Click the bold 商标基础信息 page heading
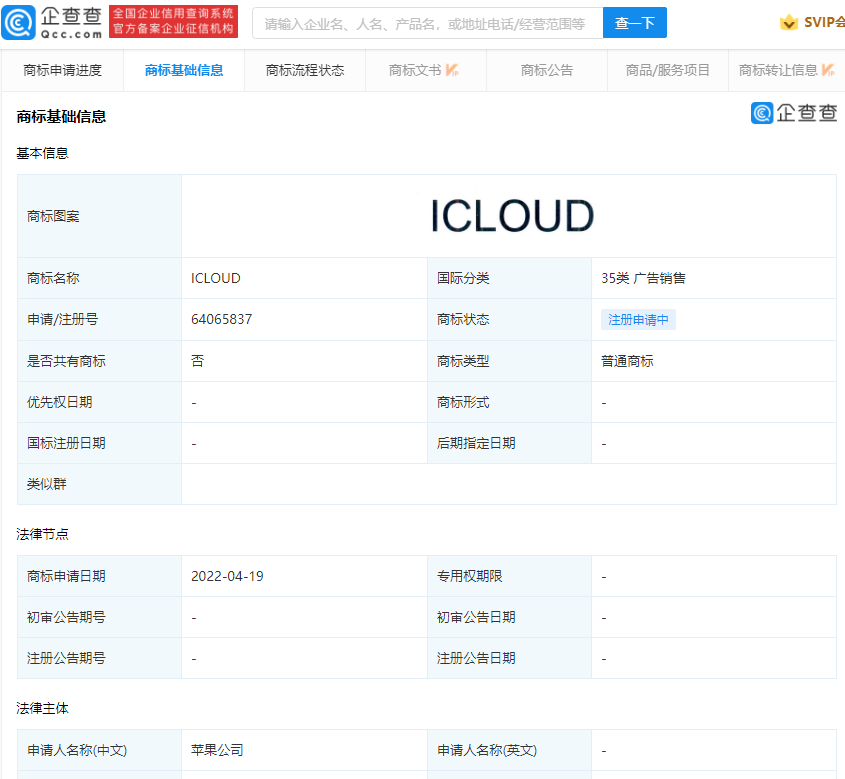The height and width of the screenshot is (779, 845). (x=61, y=116)
